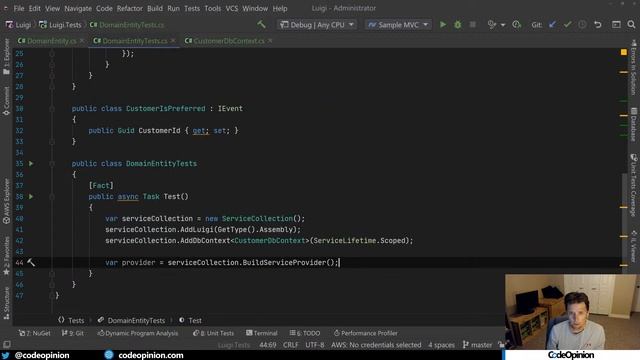Collapse the Test method fold marker
640x360 pixels.
tap(52, 196)
